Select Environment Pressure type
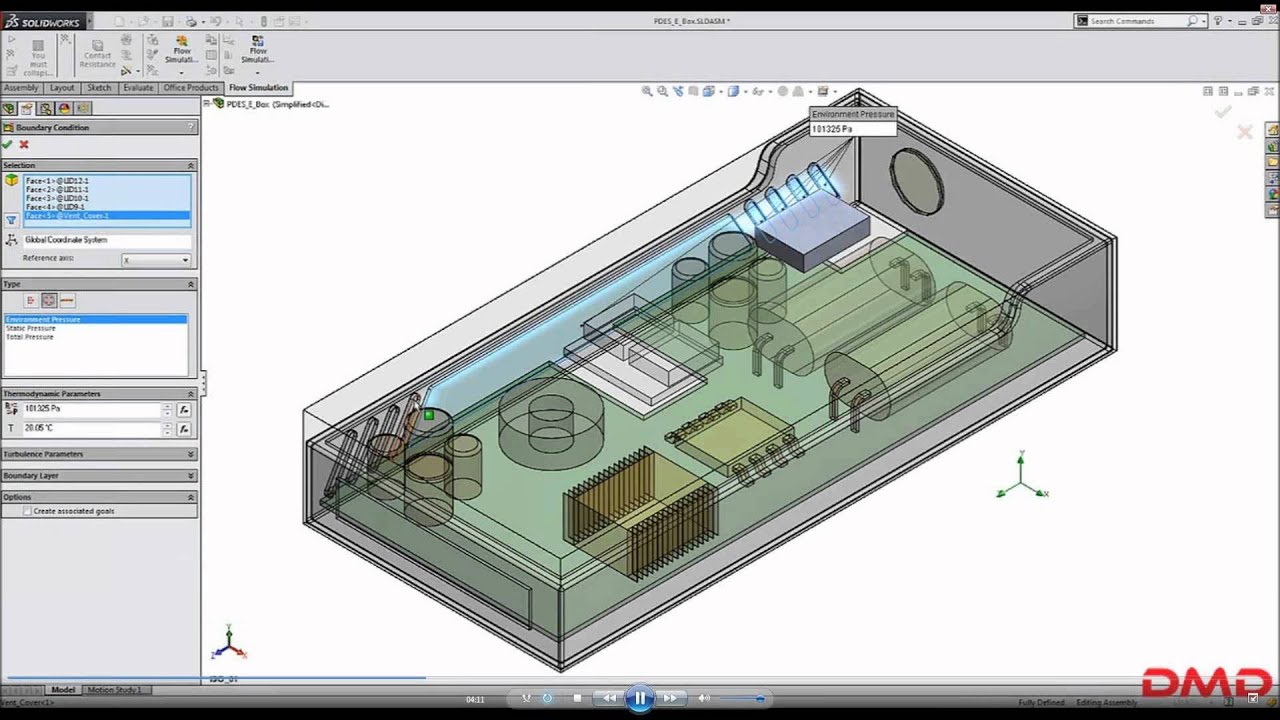 click(x=95, y=319)
